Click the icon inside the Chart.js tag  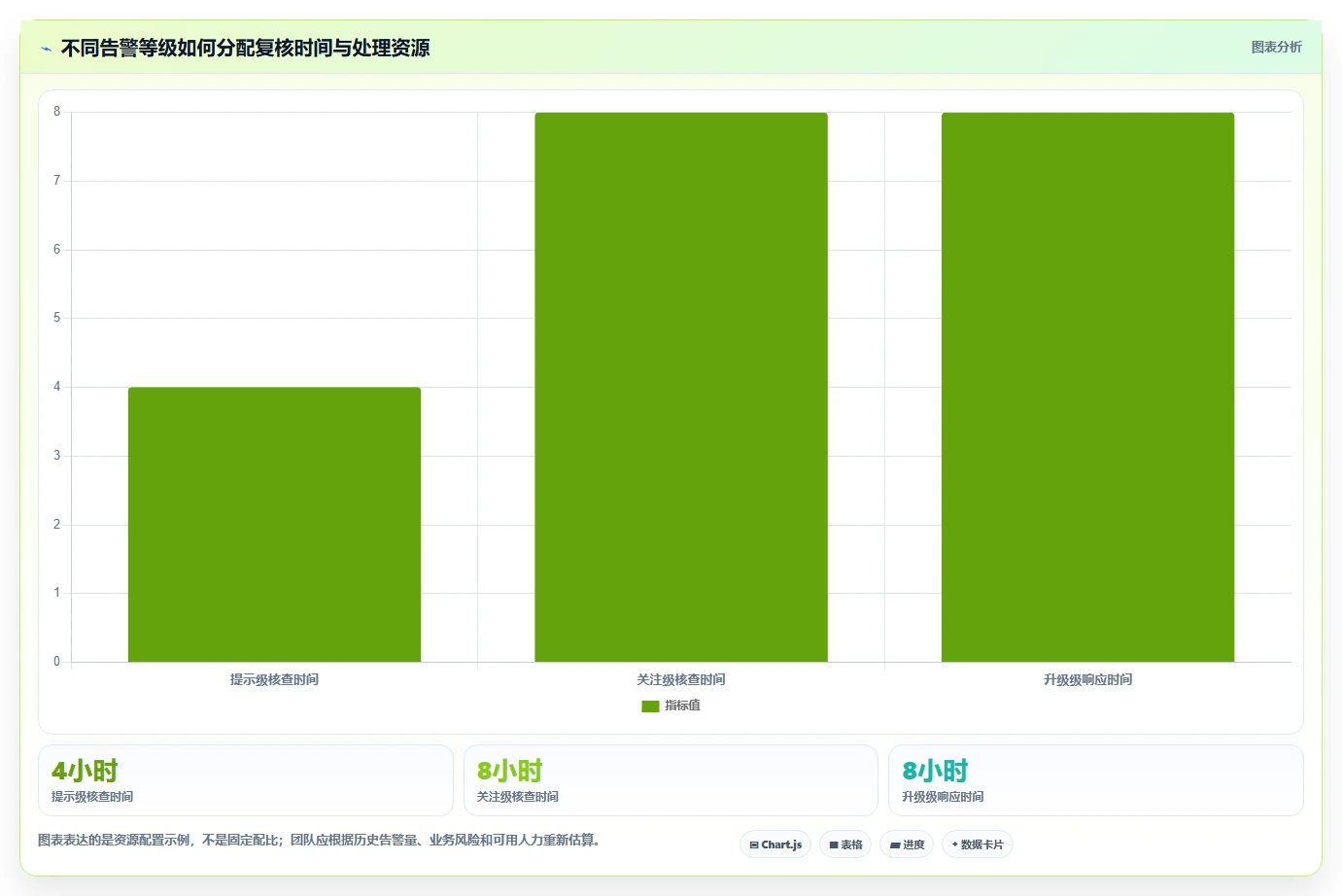point(754,845)
